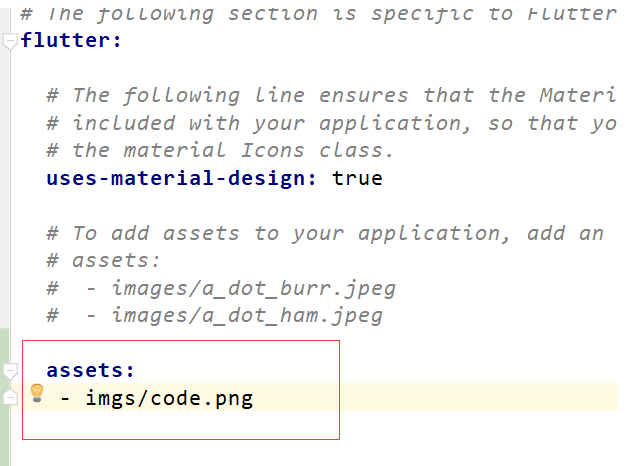Click the 'true' value after uses-material-design
This screenshot has width=638, height=466.
[357, 178]
